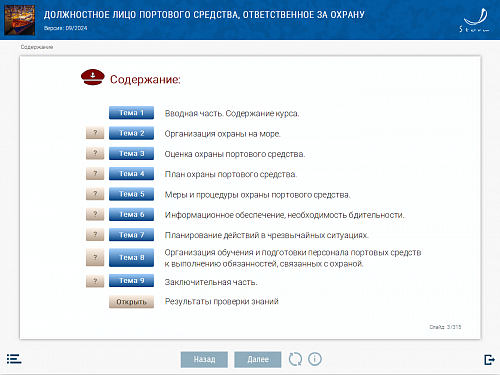Open Тема 9 button

tap(131, 280)
